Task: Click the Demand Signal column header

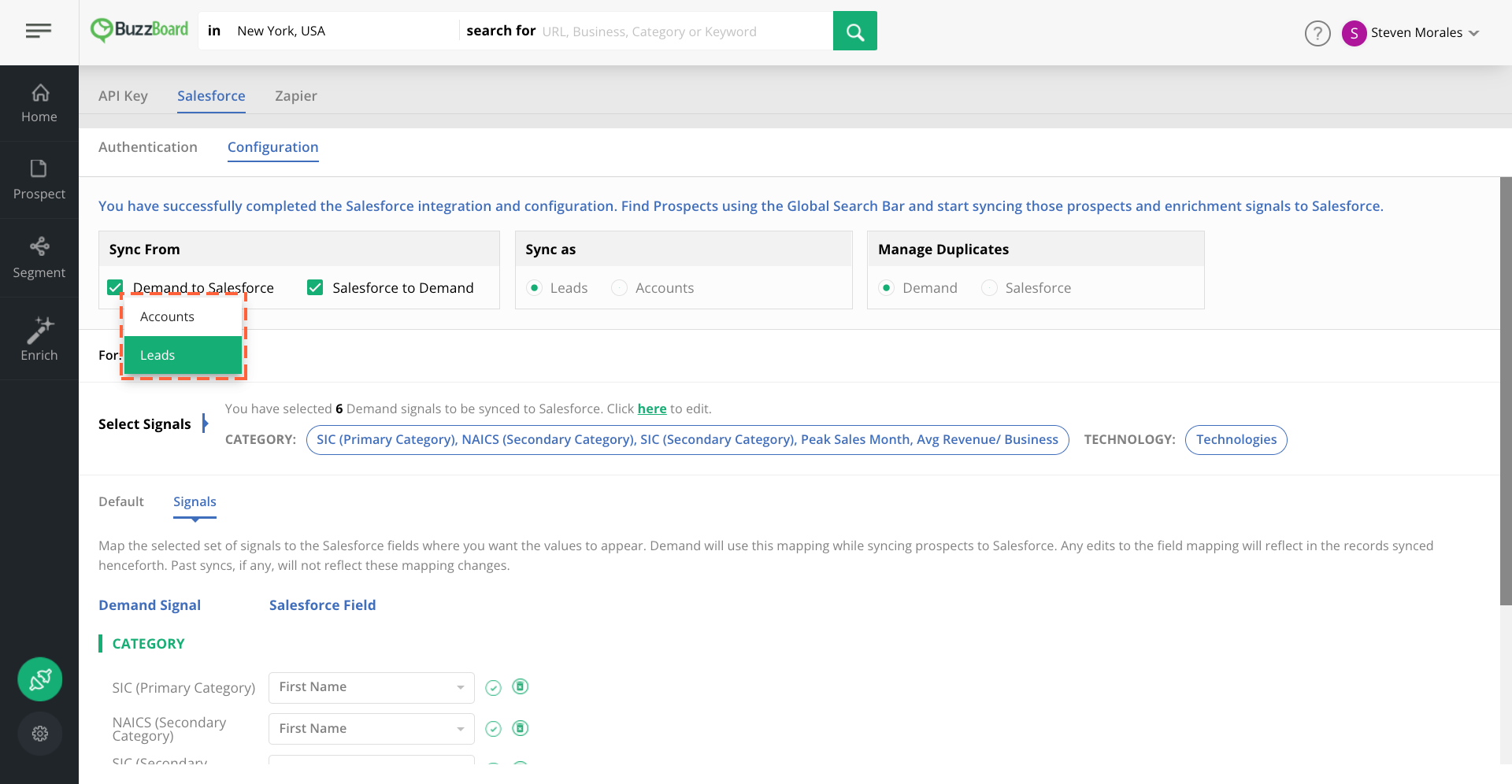Action: [x=150, y=605]
